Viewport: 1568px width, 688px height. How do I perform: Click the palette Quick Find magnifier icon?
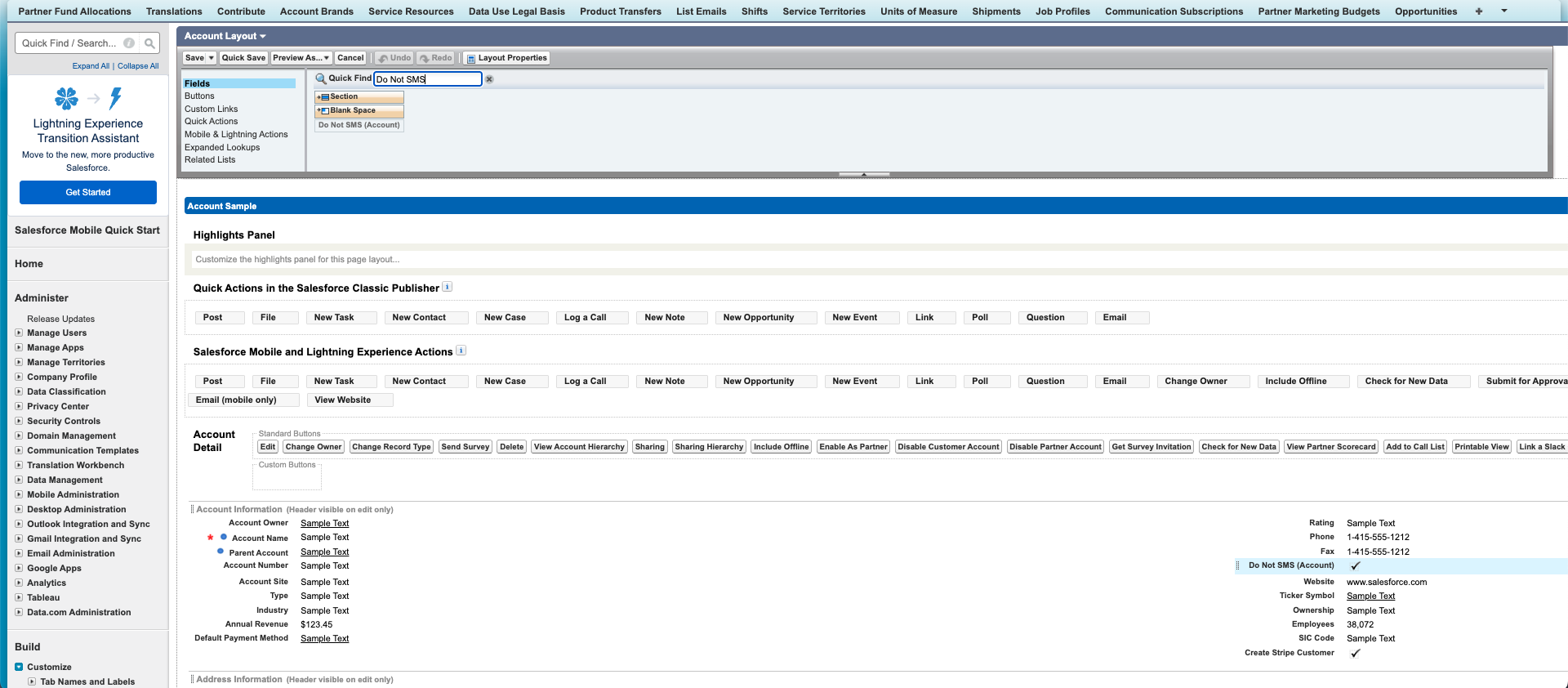[321, 78]
